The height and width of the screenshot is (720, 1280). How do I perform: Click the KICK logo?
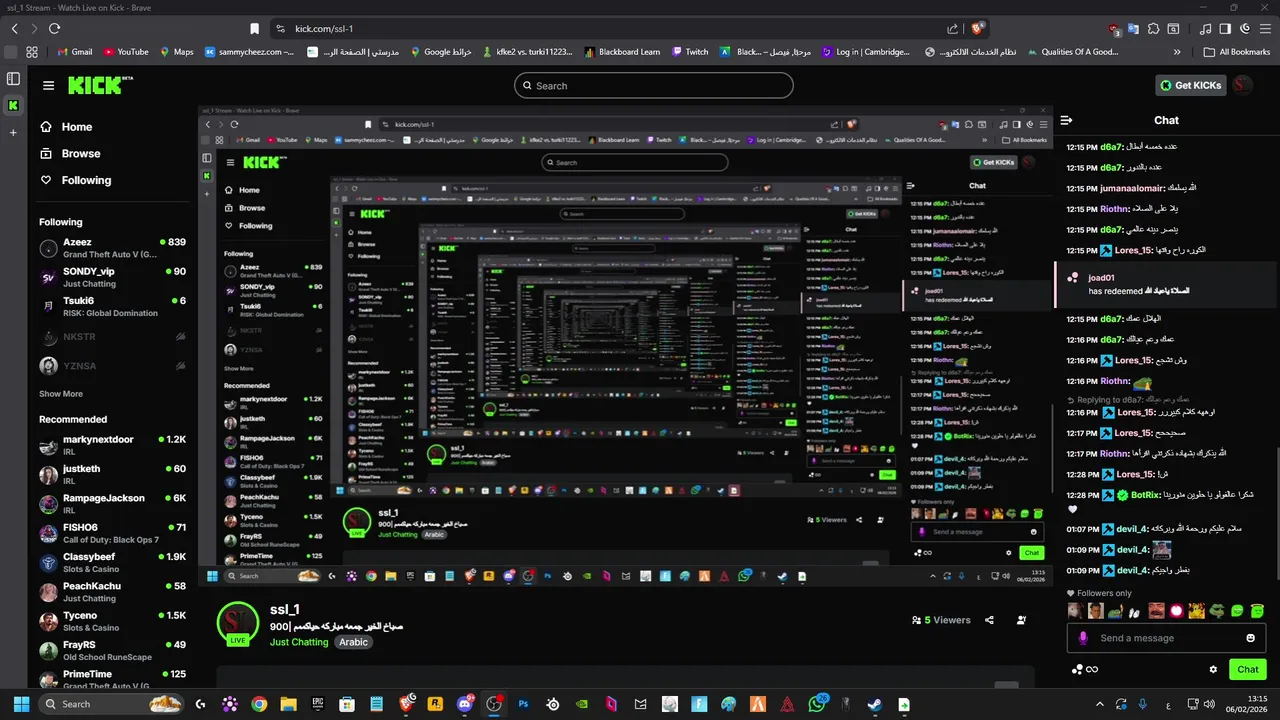(100, 86)
